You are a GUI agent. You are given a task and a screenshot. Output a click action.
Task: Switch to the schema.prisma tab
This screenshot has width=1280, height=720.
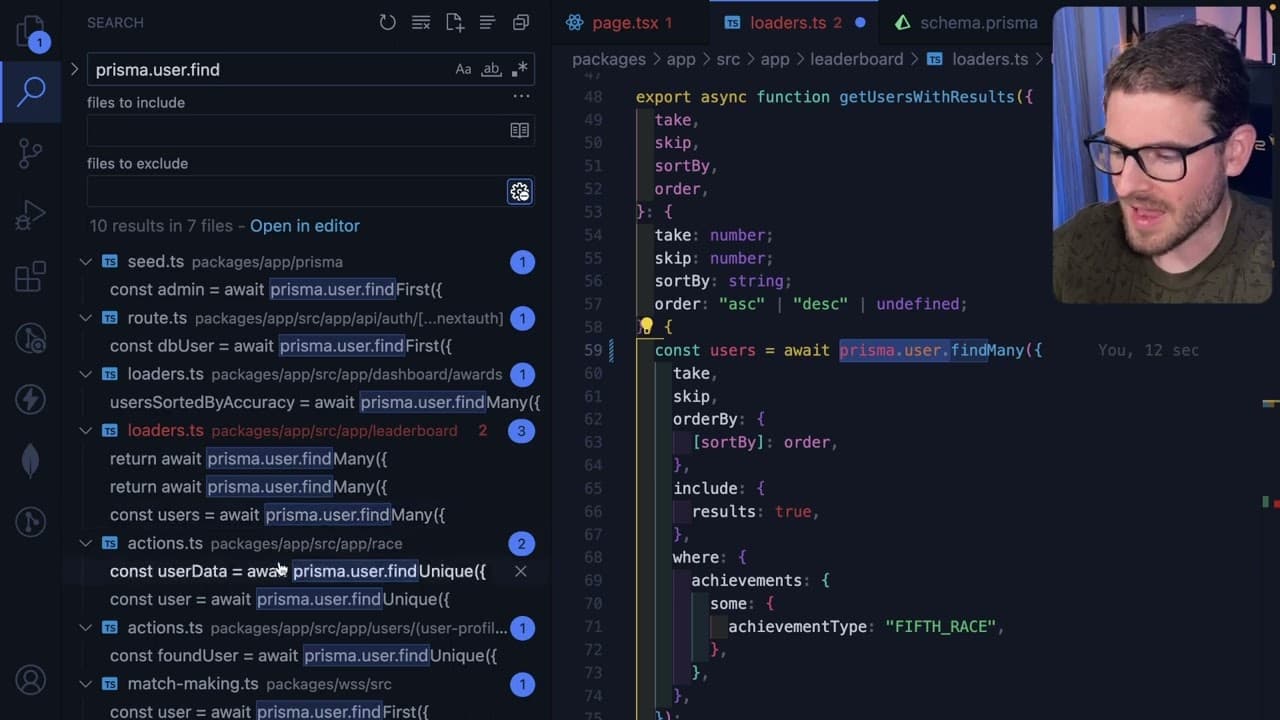pos(964,22)
